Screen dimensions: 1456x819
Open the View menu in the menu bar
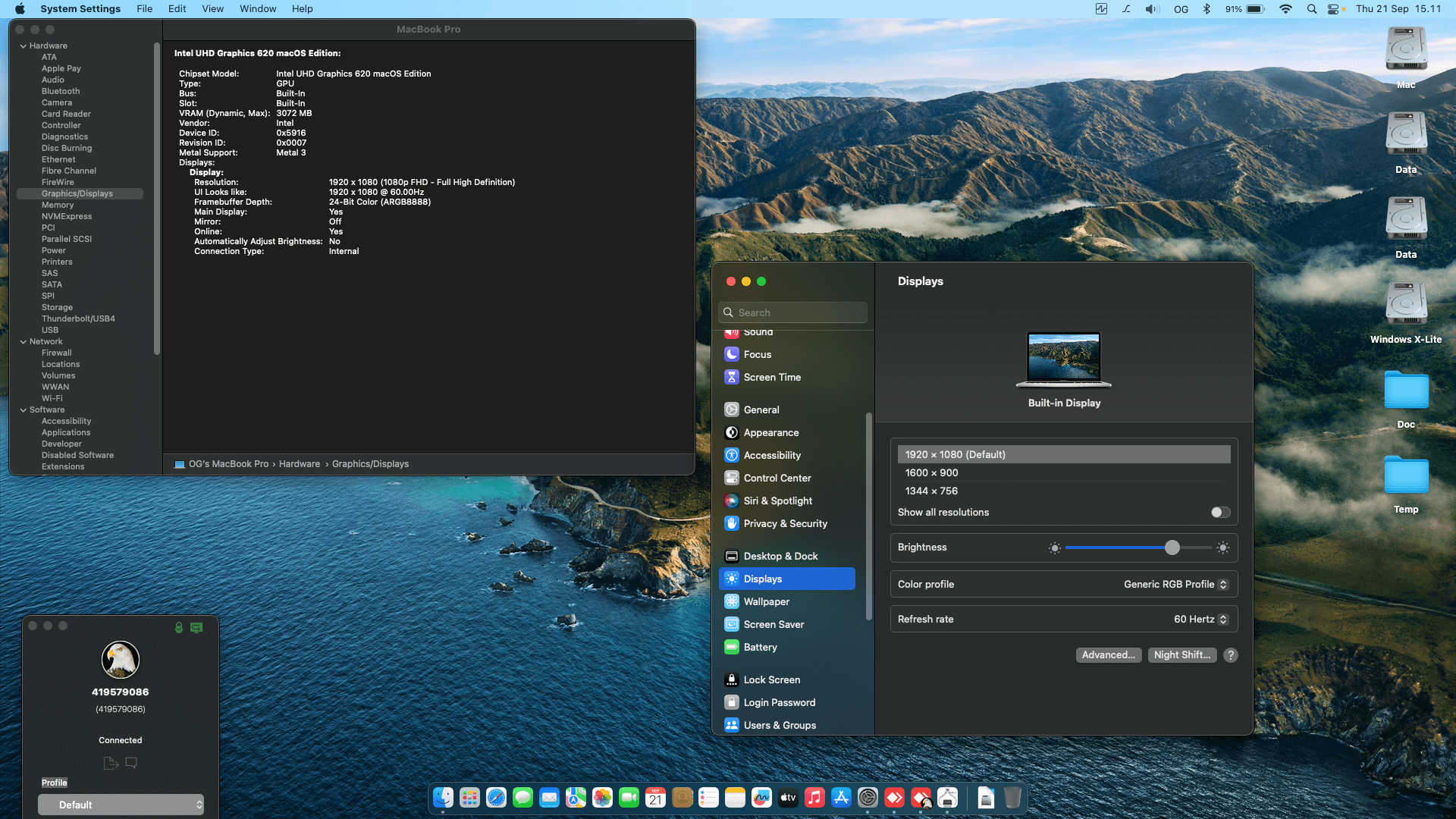point(212,8)
